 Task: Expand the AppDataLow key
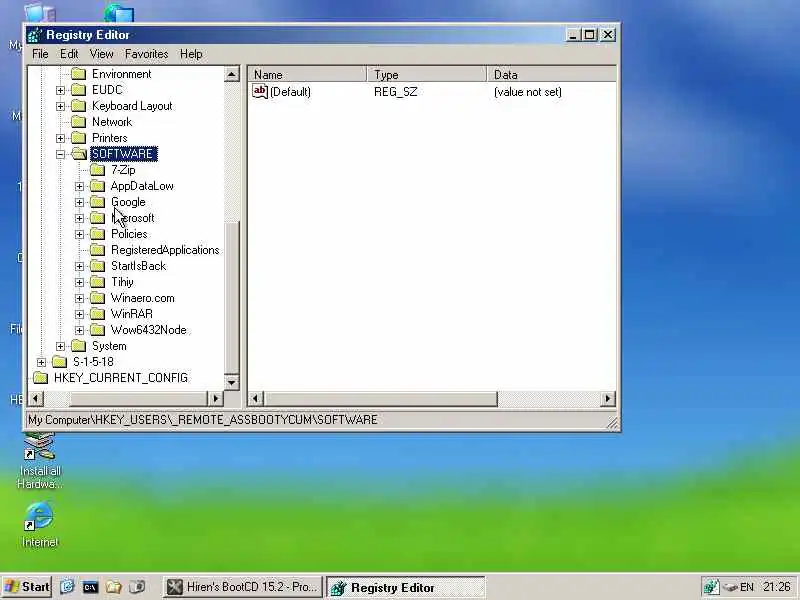(x=79, y=186)
